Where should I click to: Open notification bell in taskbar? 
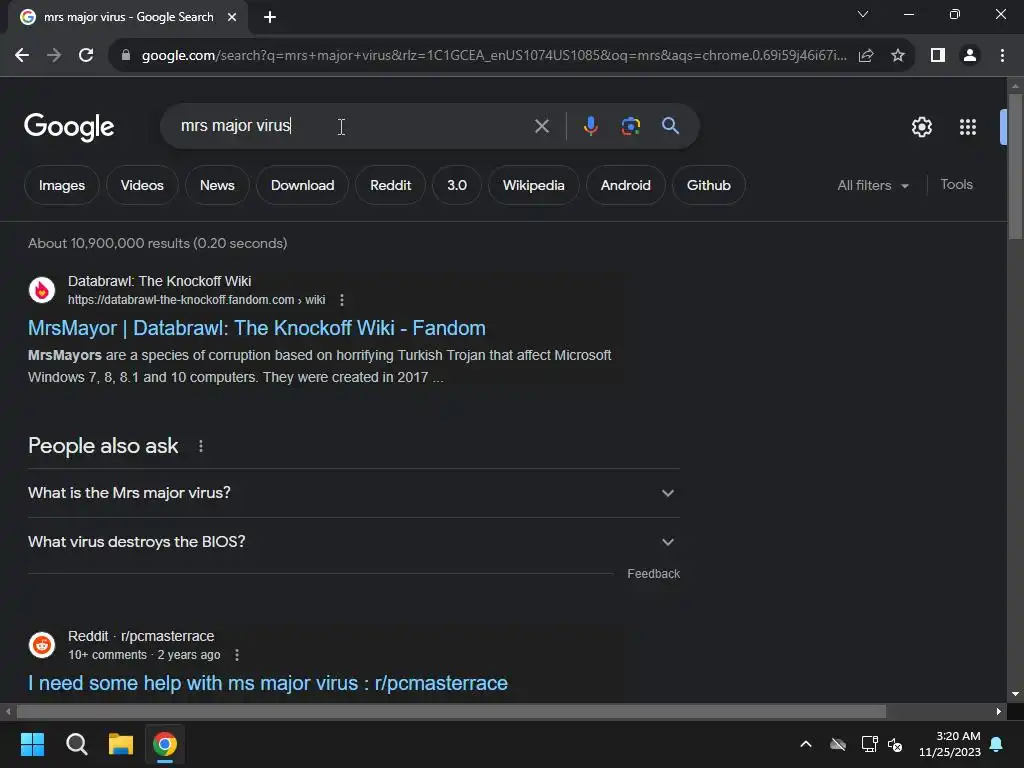(997, 744)
